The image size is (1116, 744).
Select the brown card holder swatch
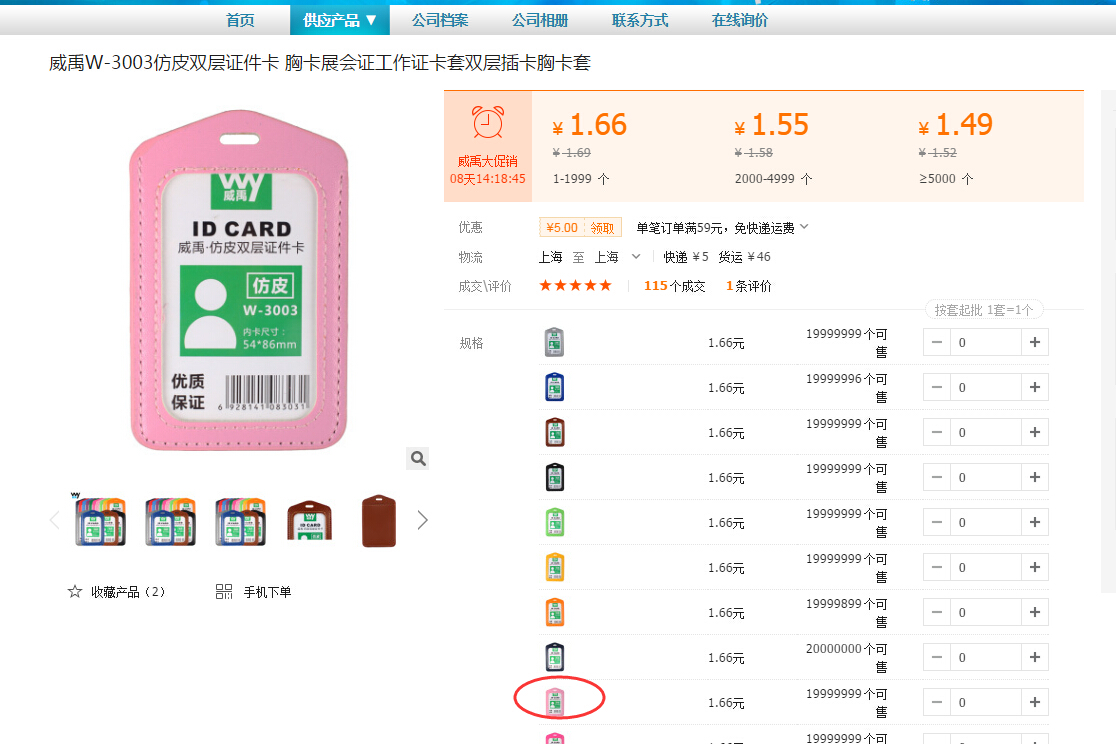[554, 432]
